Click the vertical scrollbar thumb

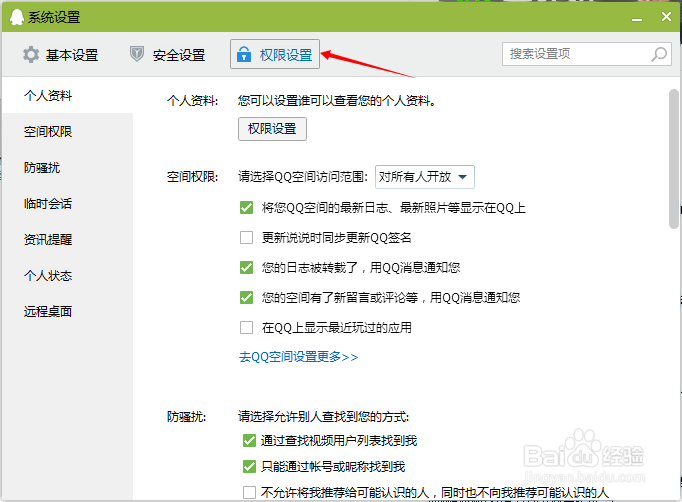click(x=674, y=159)
